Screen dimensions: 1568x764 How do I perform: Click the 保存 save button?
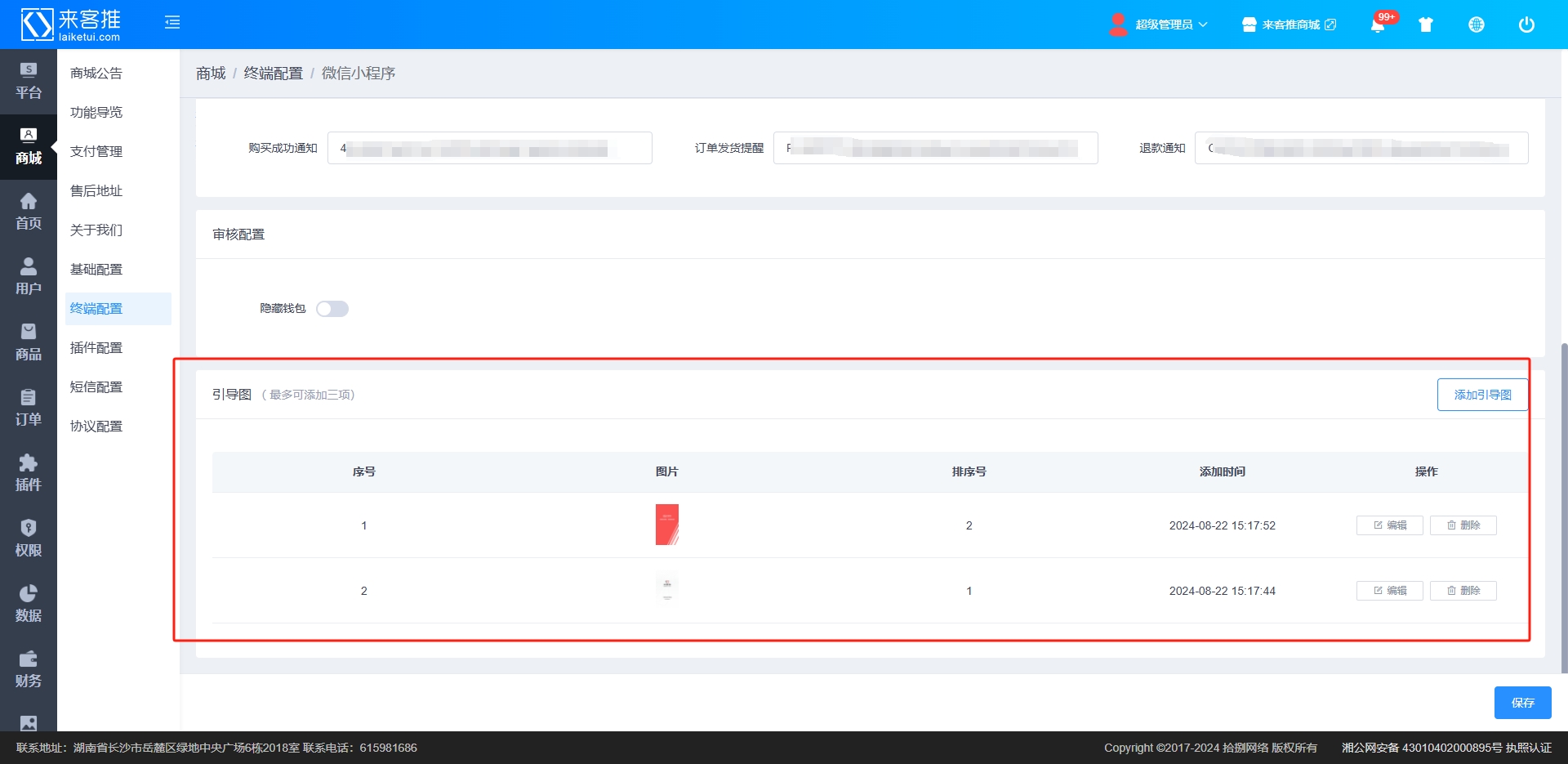[1522, 703]
